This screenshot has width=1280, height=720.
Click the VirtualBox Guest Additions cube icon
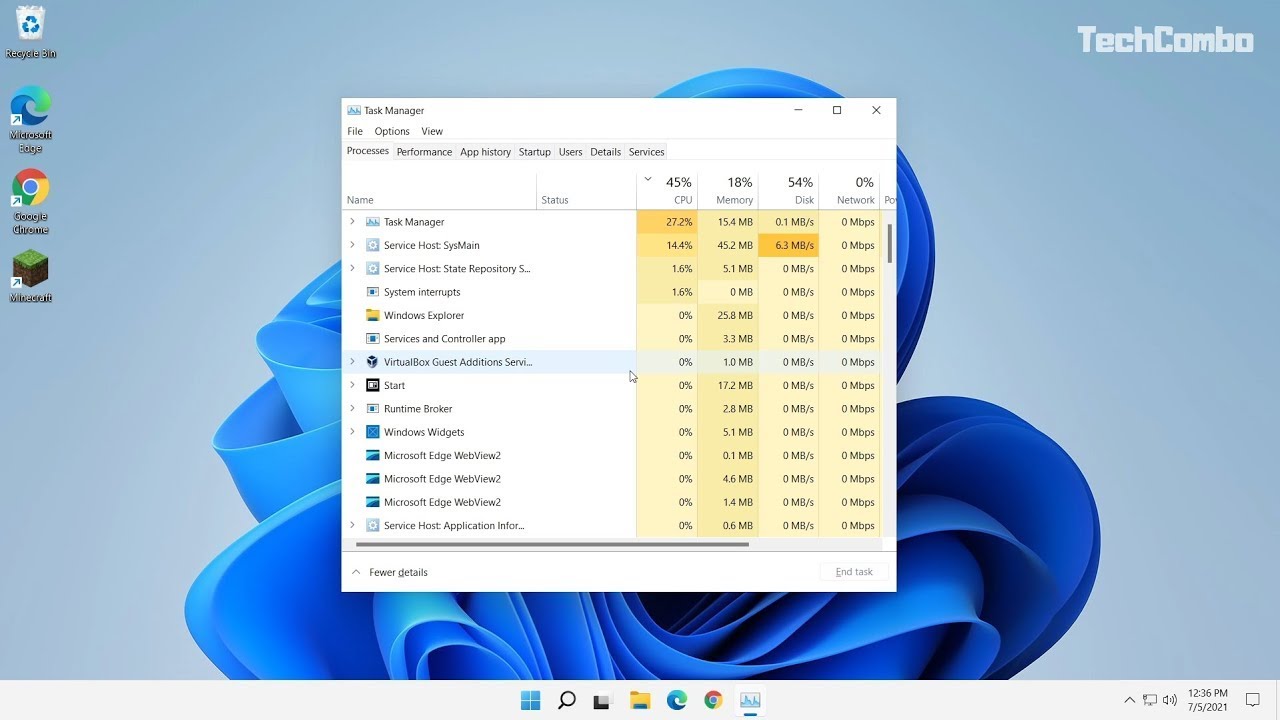pos(373,362)
